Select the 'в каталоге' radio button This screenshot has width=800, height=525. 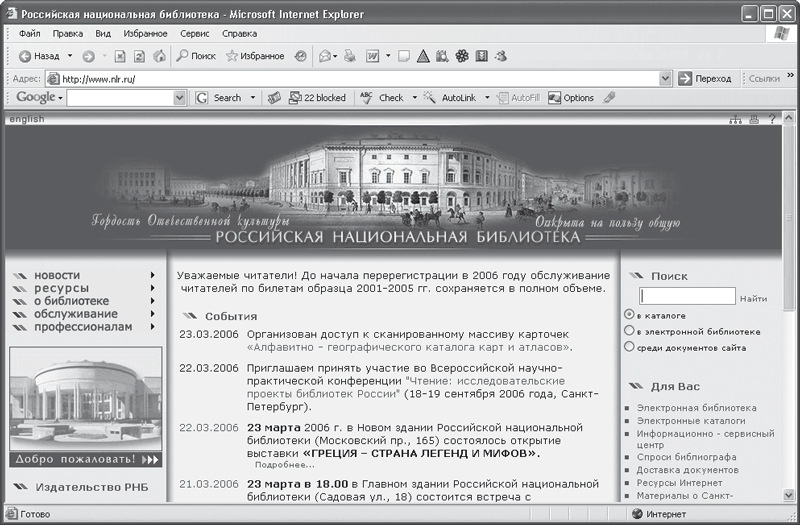[629, 315]
